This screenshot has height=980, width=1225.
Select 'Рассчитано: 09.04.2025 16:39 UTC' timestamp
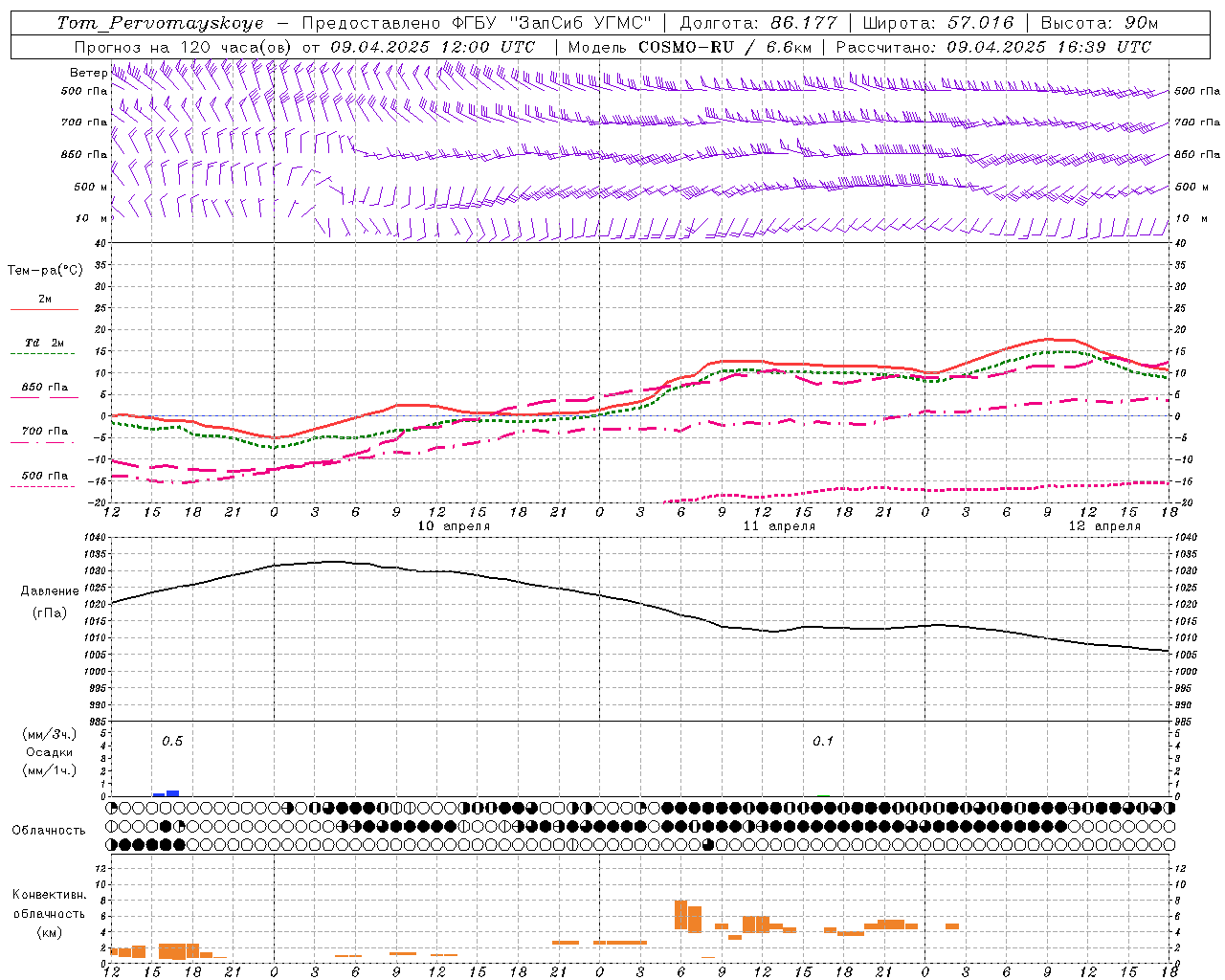click(x=993, y=47)
